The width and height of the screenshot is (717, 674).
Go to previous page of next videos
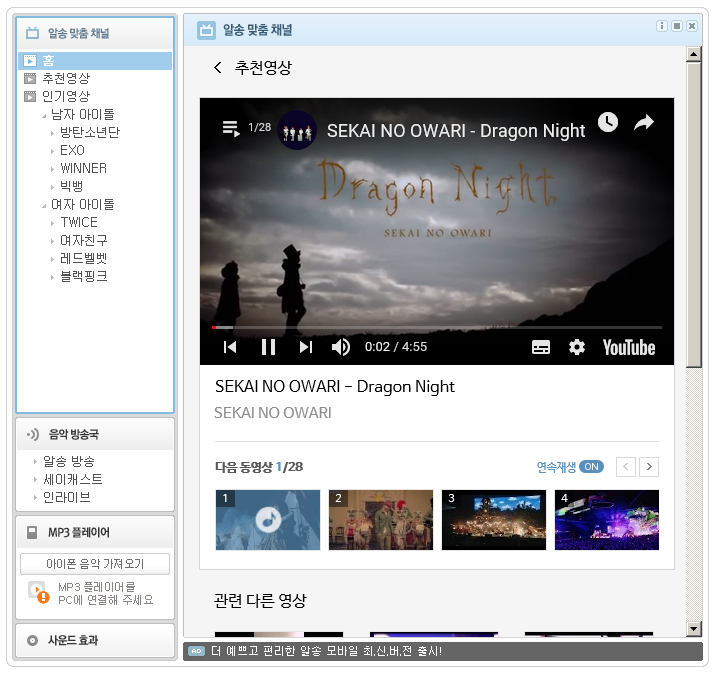626,467
